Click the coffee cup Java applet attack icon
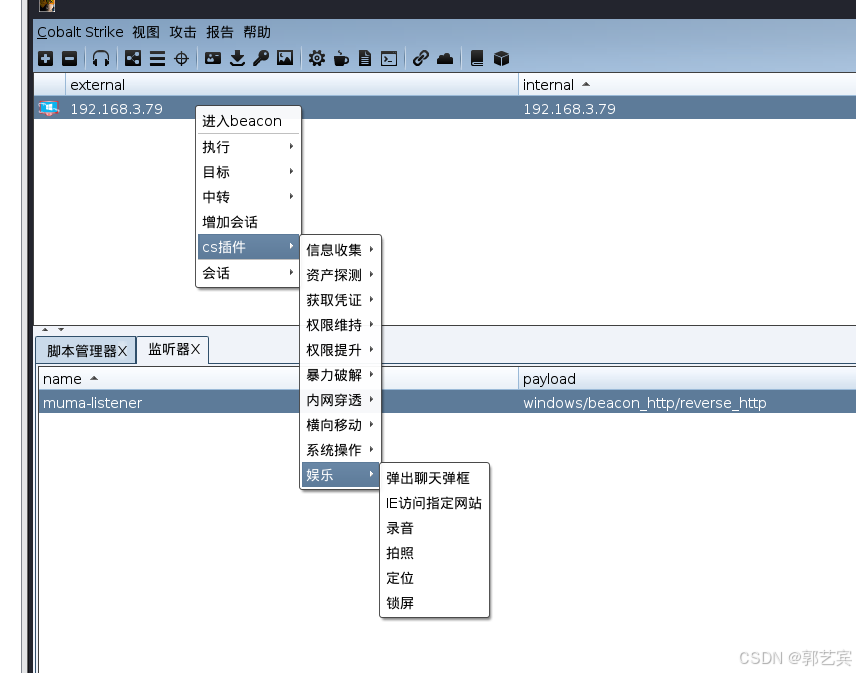856x673 pixels. [341, 58]
